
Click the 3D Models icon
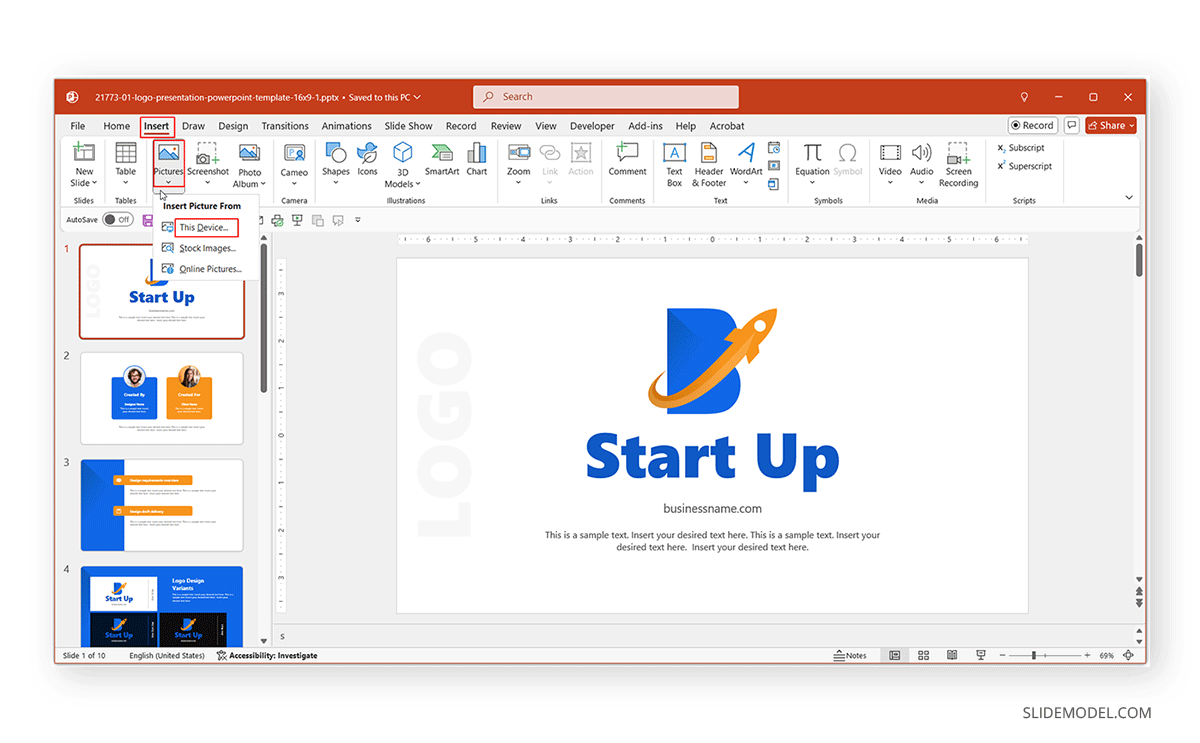(x=403, y=152)
